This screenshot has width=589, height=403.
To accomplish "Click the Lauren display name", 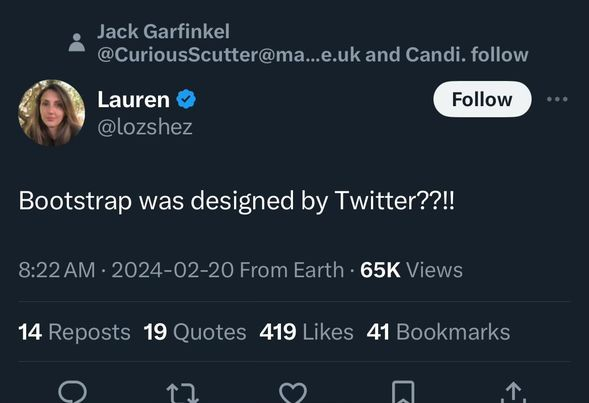I will 134,100.
